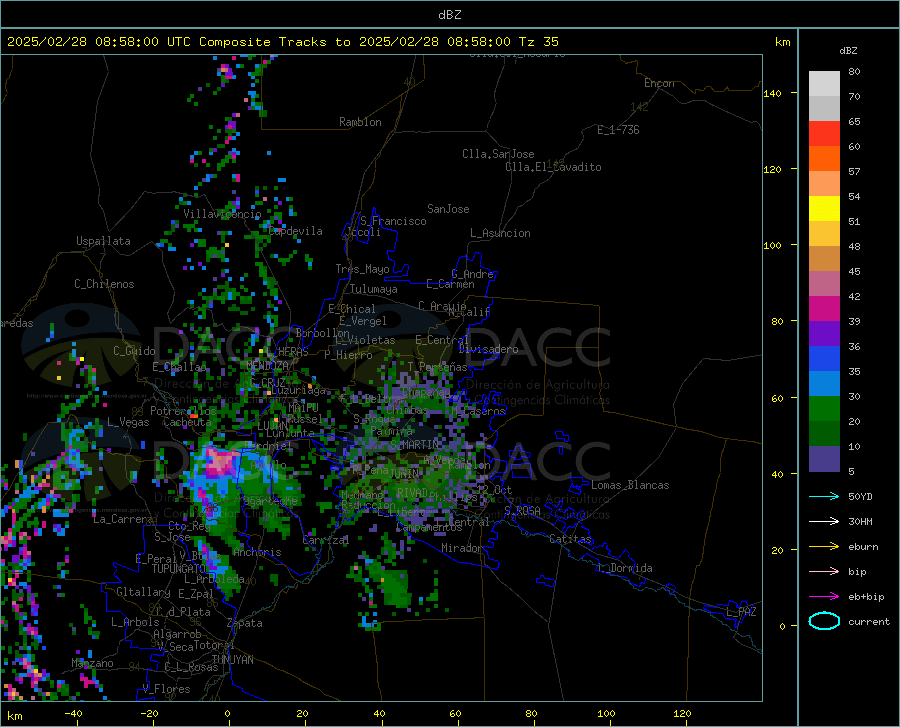Click the Mirador map label
Viewport: 900px width, 727px height.
click(x=461, y=548)
